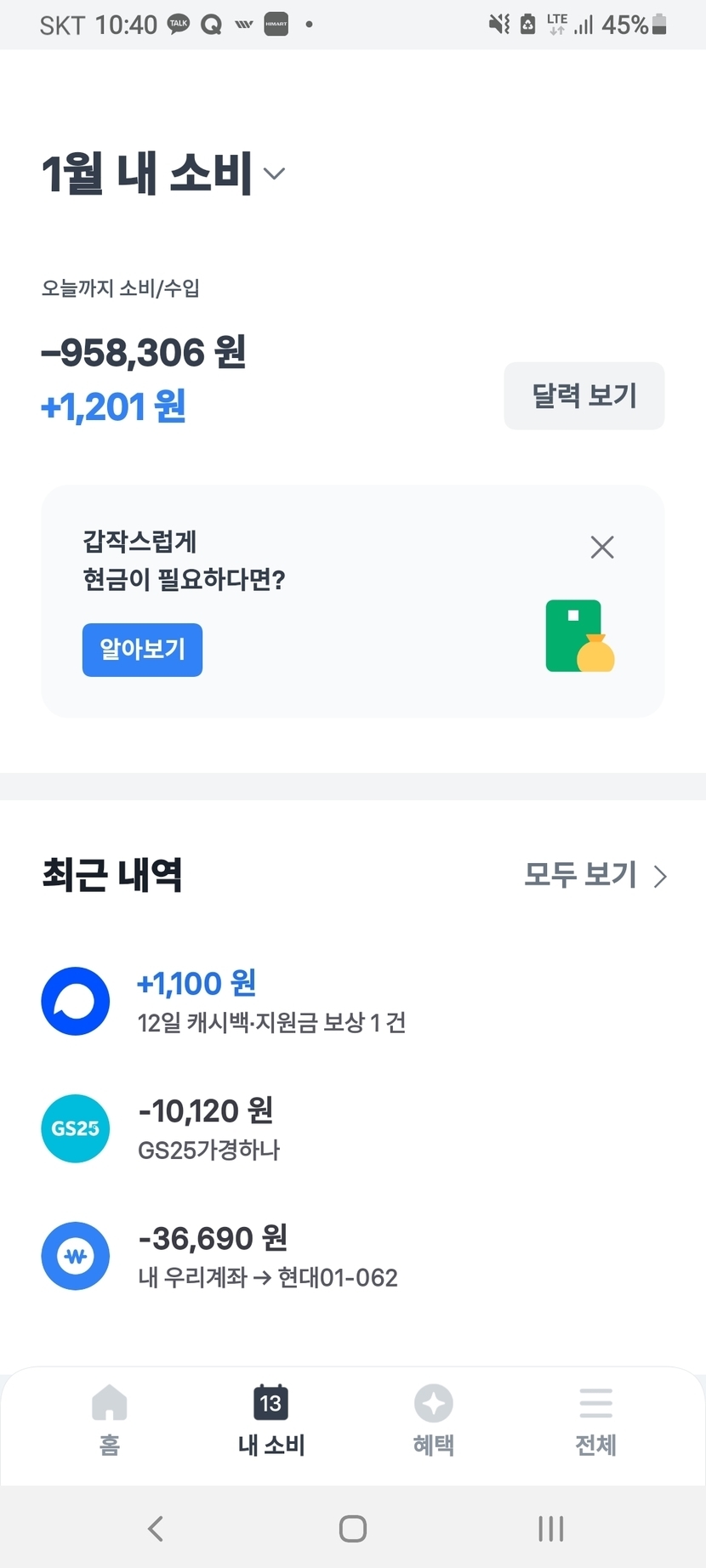
Task: Tap the KakaoTalk notification icon in status bar
Action: (179, 25)
